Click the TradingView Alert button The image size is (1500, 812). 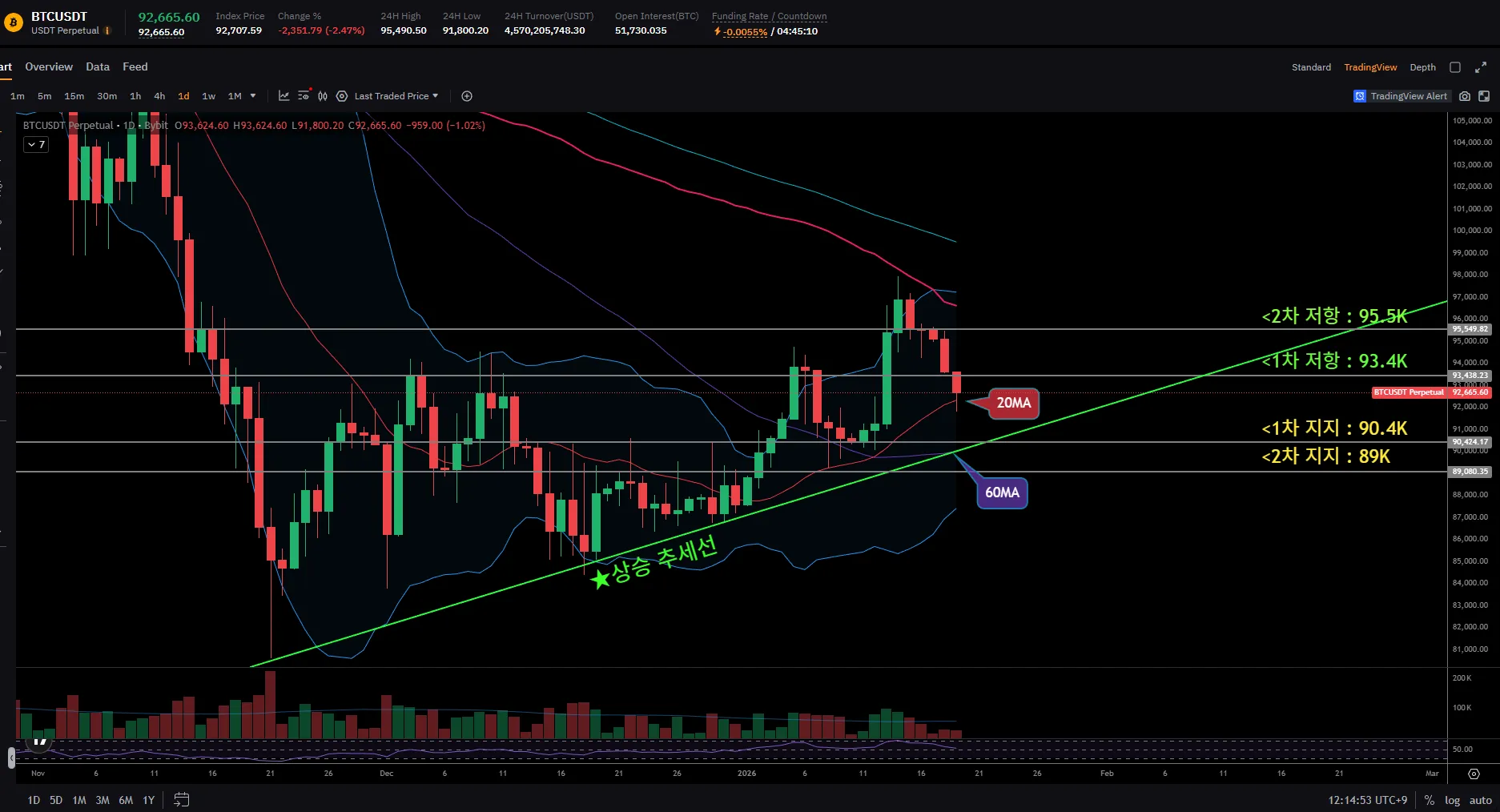pyautogui.click(x=1401, y=96)
